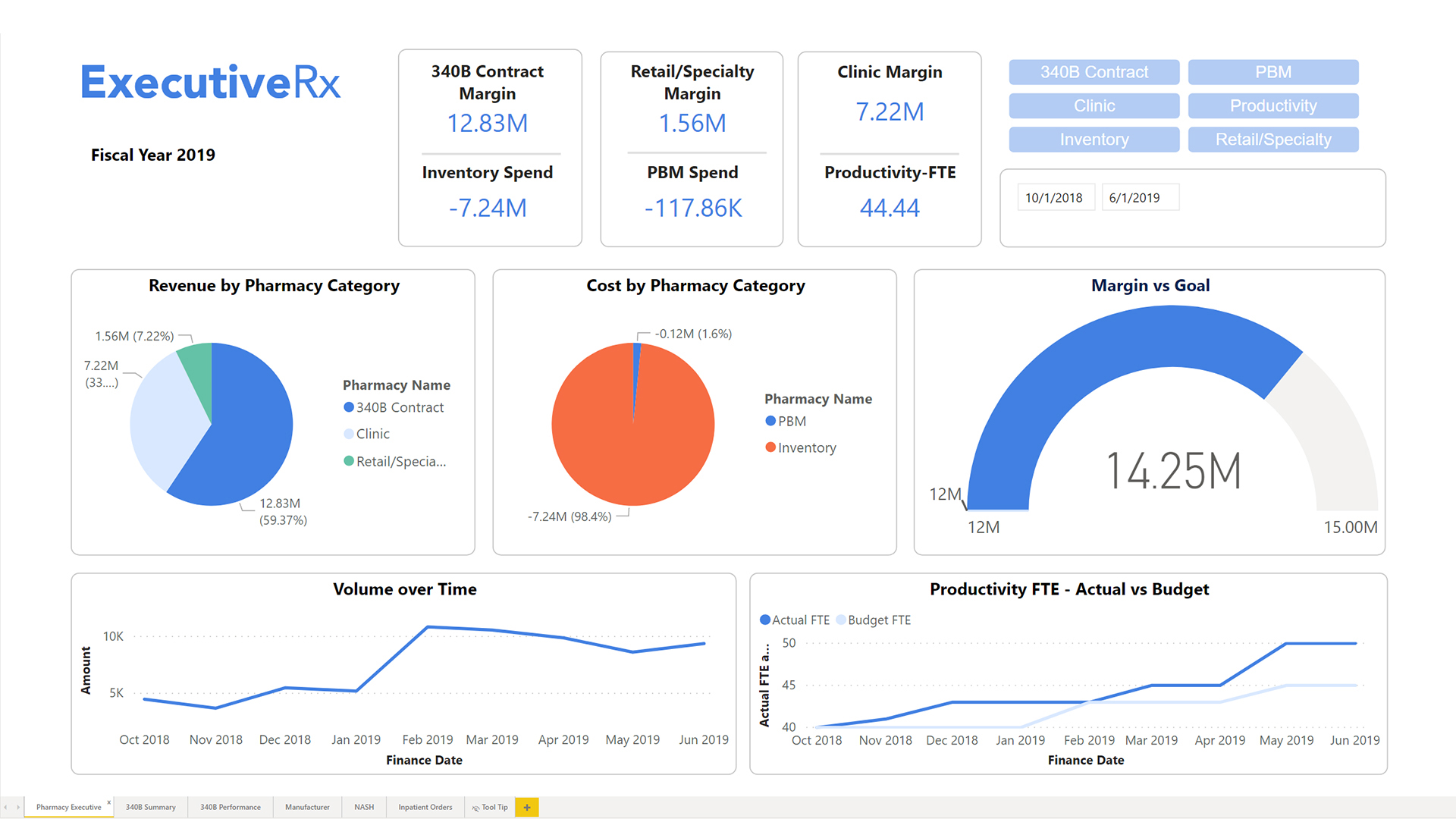
Task: Close the Pharmacy Executive page tab
Action: (x=108, y=802)
